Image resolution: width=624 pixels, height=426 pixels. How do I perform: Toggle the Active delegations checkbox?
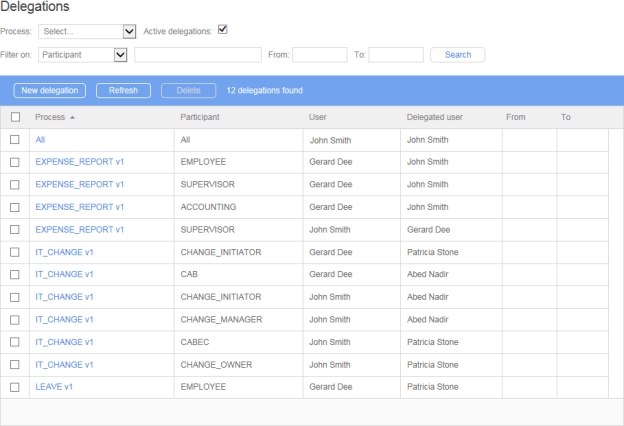[223, 30]
